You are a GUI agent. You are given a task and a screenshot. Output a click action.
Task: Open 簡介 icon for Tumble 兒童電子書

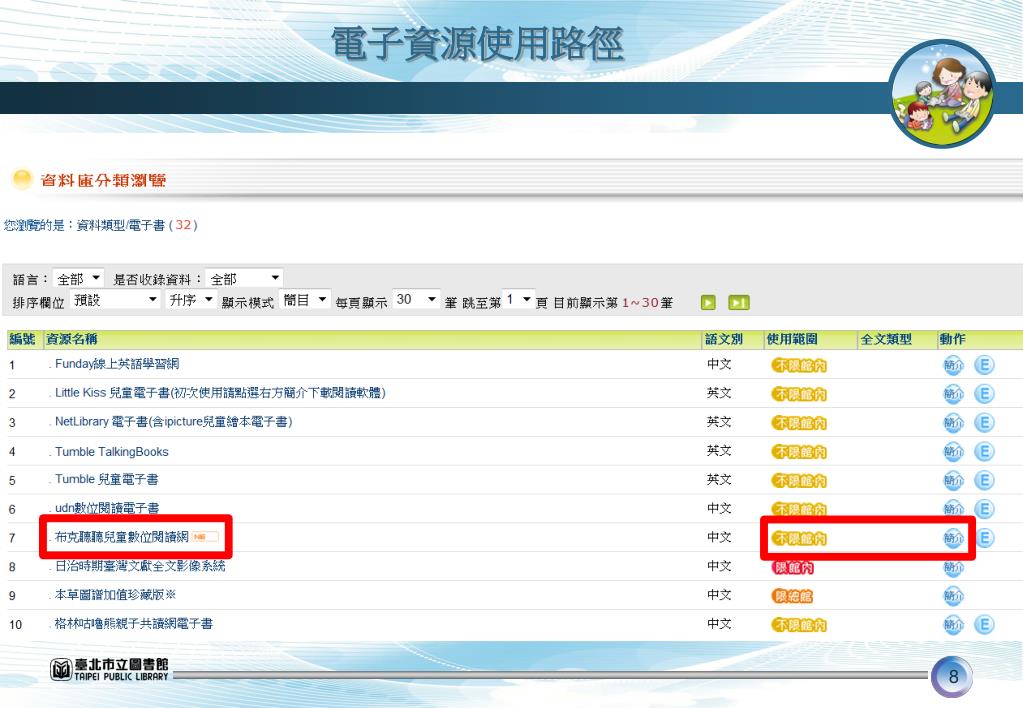pyautogui.click(x=953, y=480)
